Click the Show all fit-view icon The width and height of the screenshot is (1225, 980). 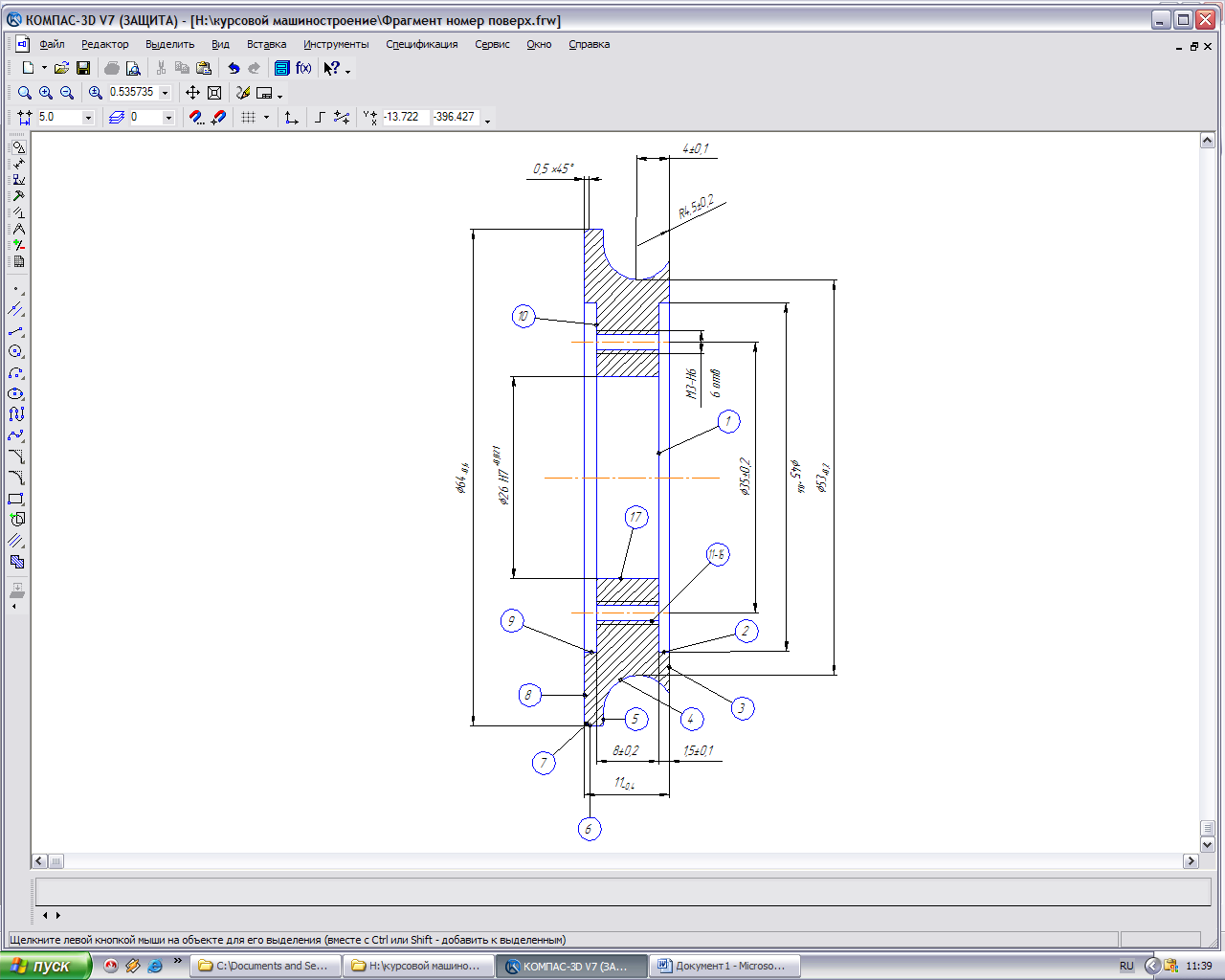coord(214,93)
